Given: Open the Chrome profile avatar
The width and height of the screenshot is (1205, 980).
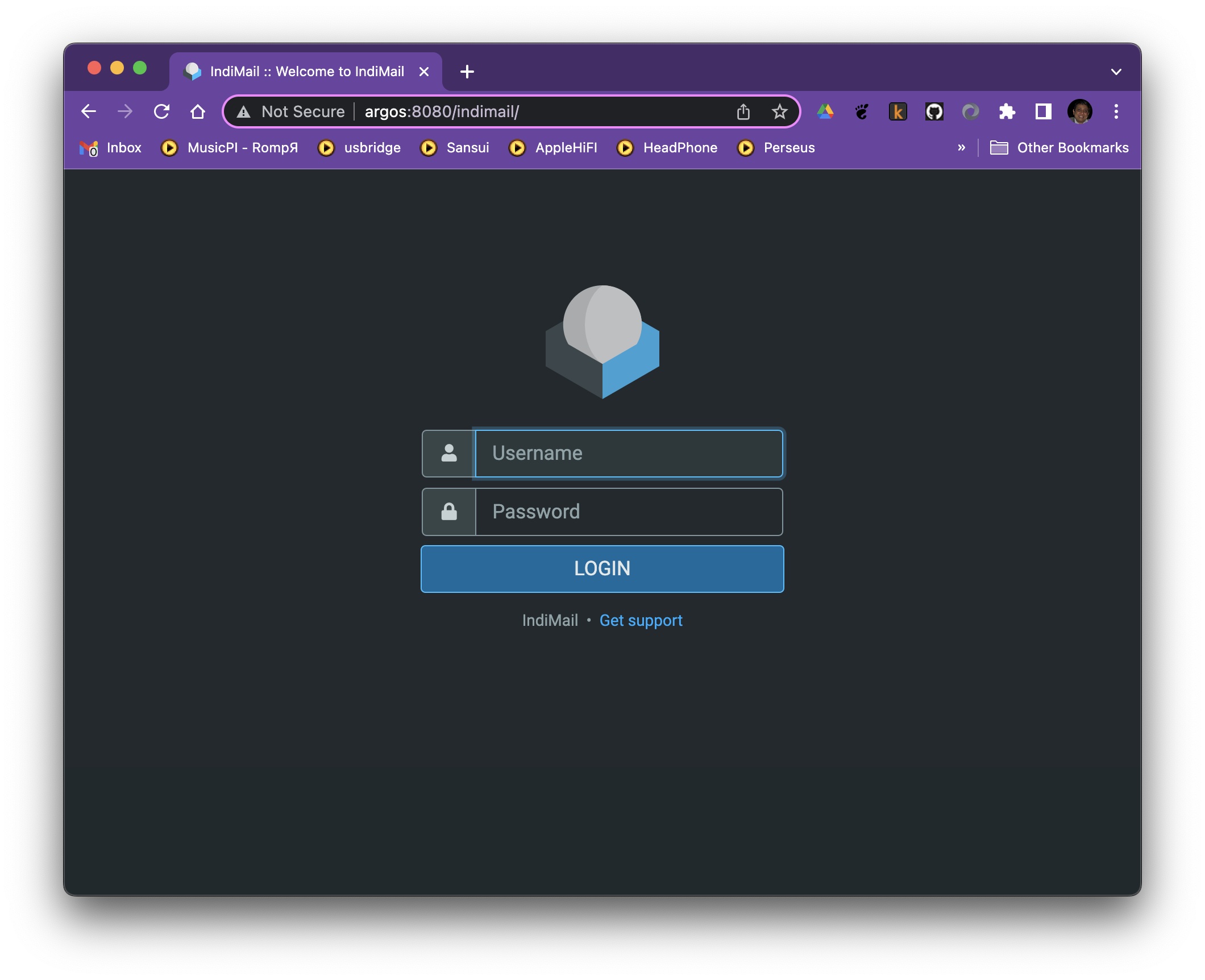Looking at the screenshot, I should tap(1080, 111).
